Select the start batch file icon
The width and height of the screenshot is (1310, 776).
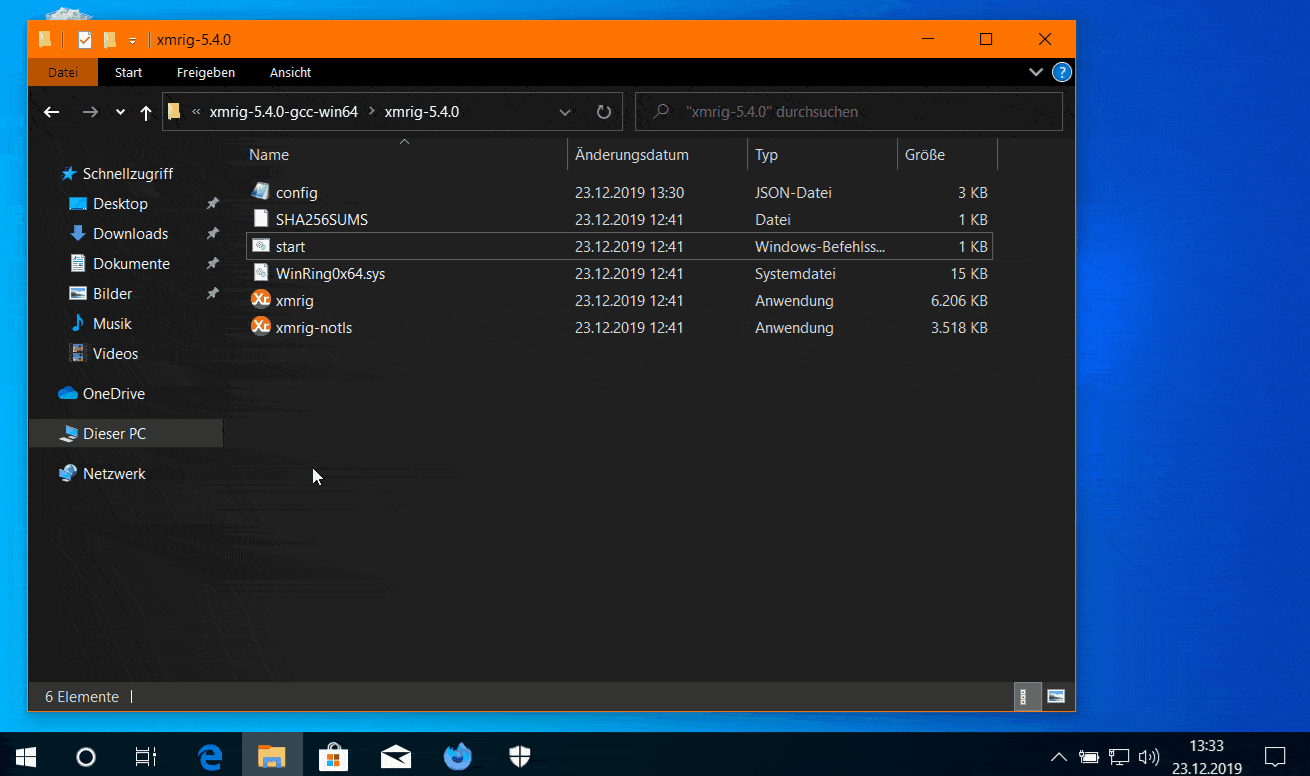pyautogui.click(x=261, y=246)
